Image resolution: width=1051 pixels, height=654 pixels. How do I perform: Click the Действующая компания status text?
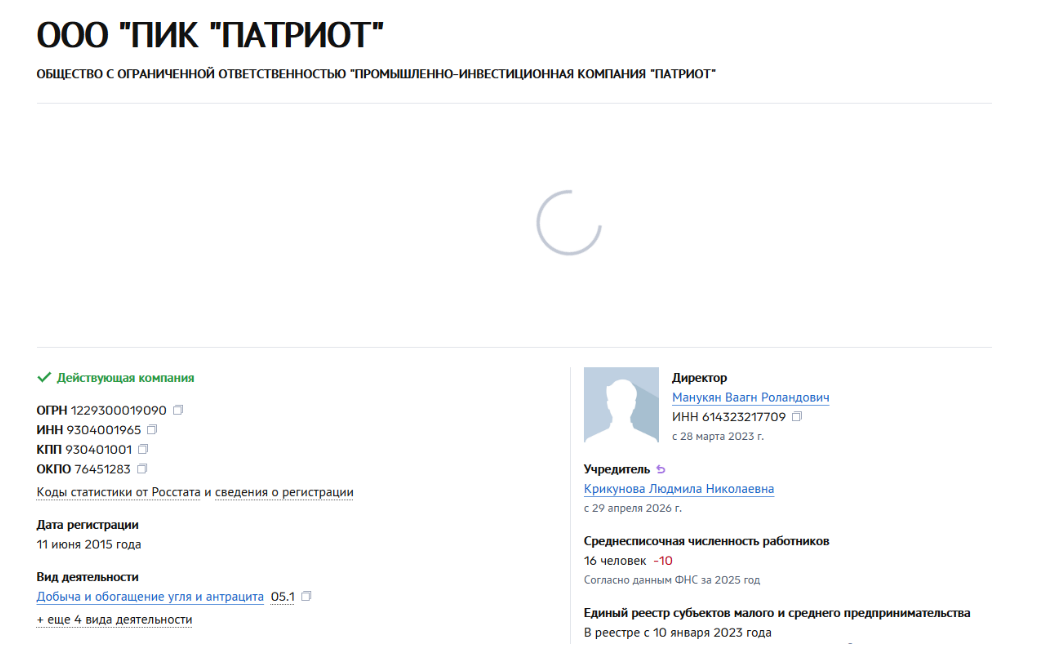[125, 378]
